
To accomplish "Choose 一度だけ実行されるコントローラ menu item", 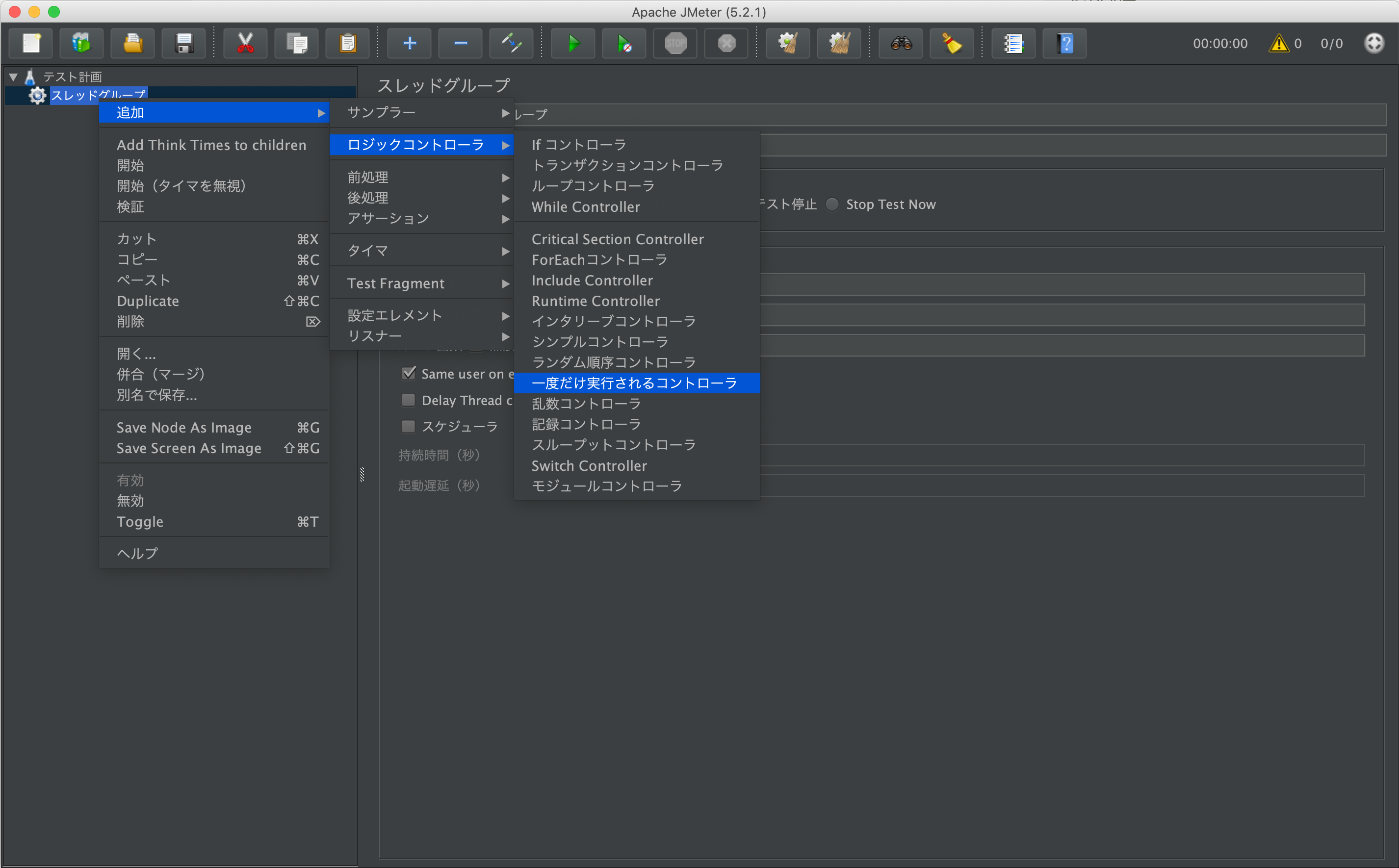I will click(634, 383).
